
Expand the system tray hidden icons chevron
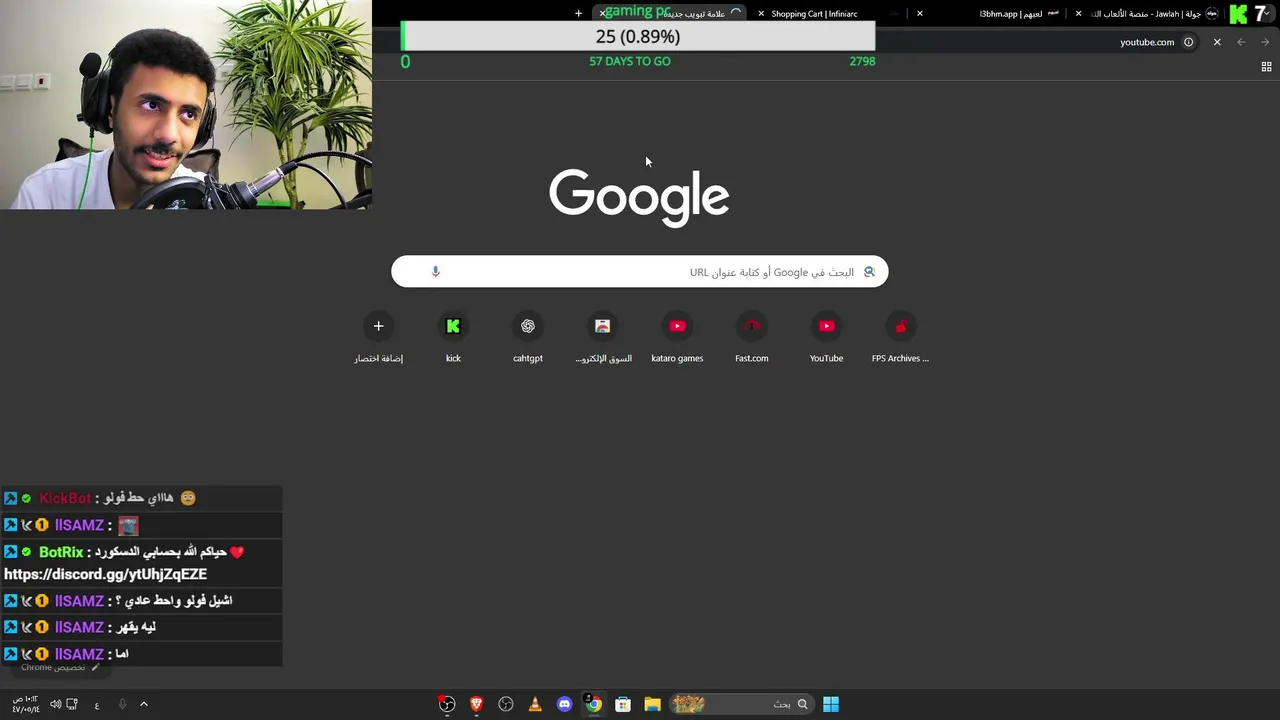pyautogui.click(x=144, y=704)
